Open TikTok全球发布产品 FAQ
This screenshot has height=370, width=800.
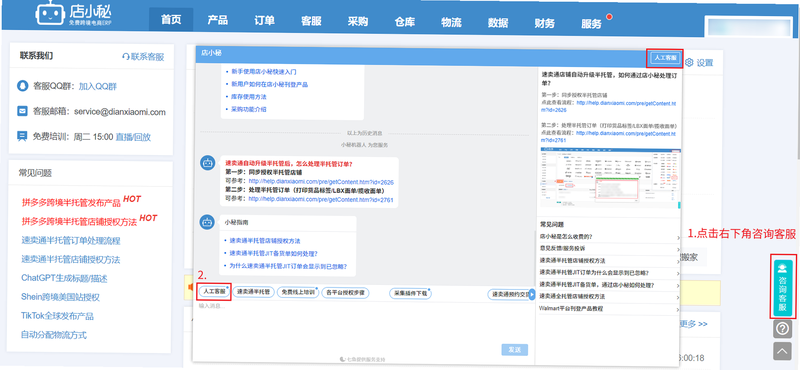[58, 316]
